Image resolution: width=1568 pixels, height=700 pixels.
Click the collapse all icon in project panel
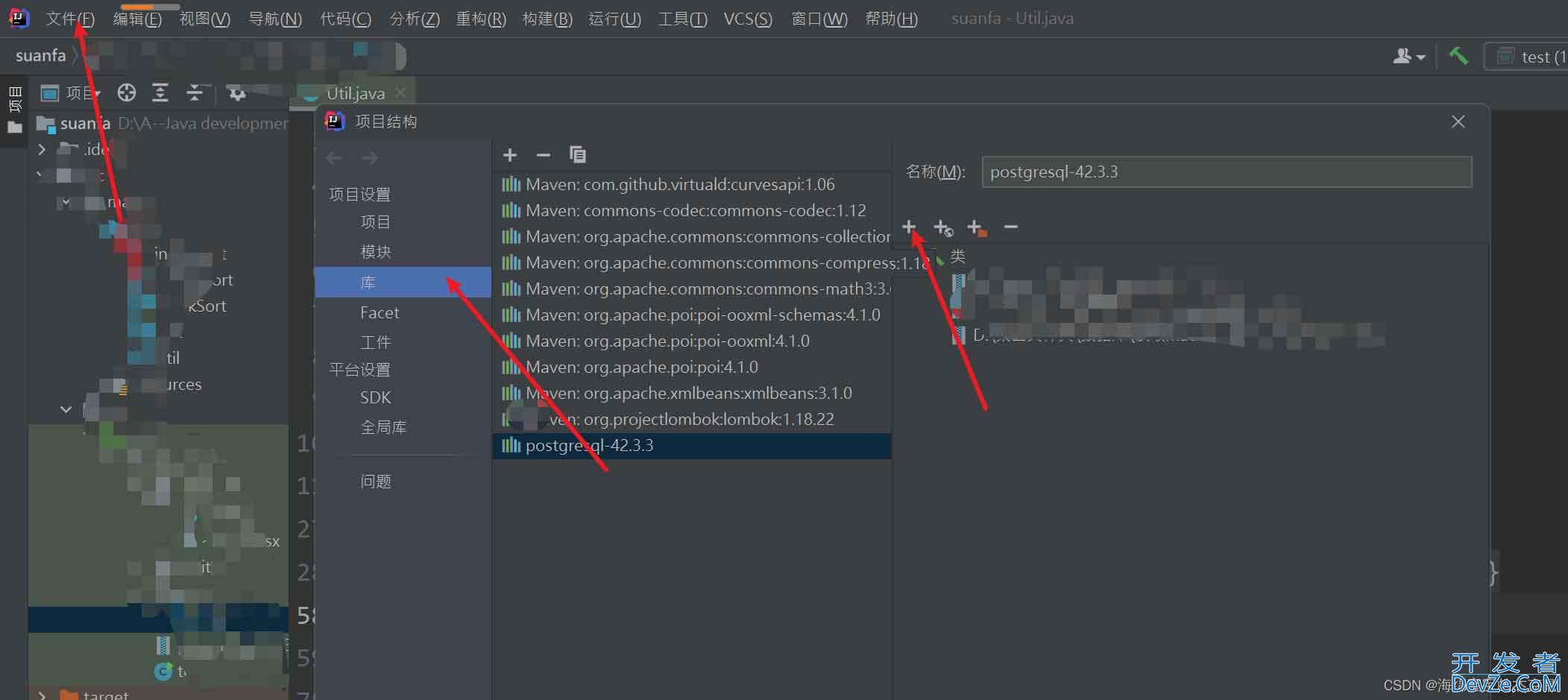[x=195, y=92]
